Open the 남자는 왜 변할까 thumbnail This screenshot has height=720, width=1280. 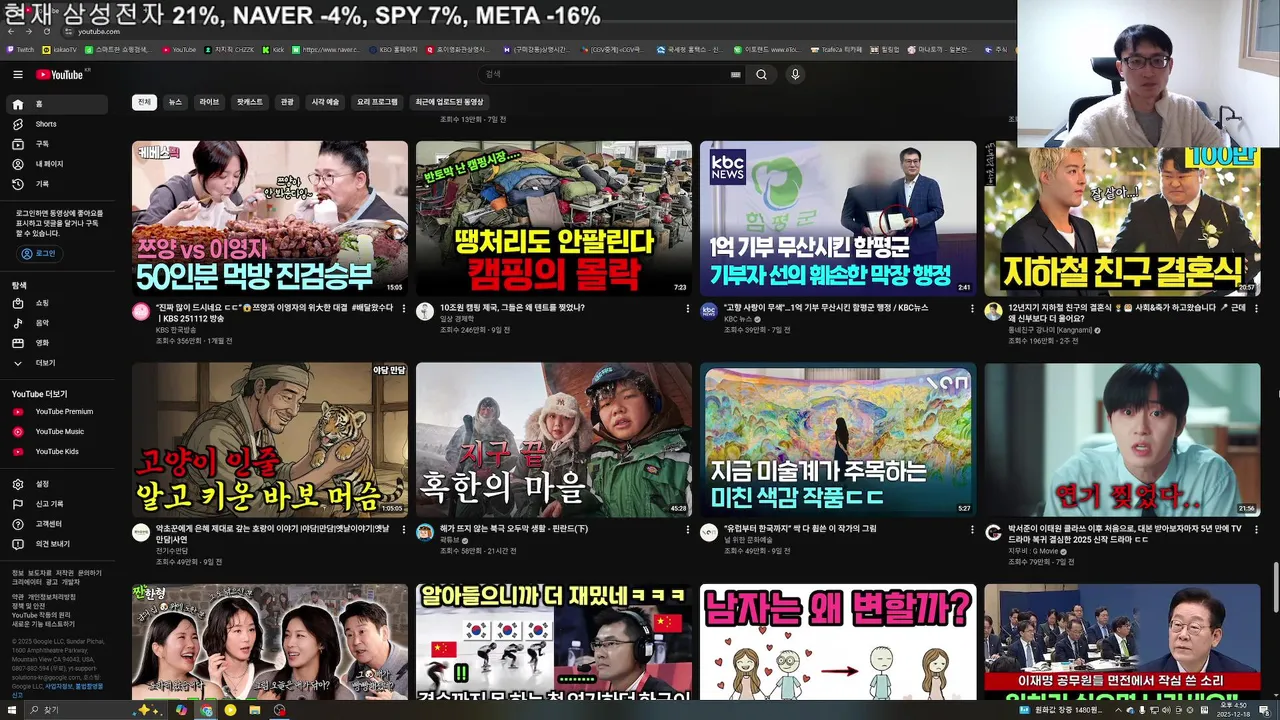838,642
